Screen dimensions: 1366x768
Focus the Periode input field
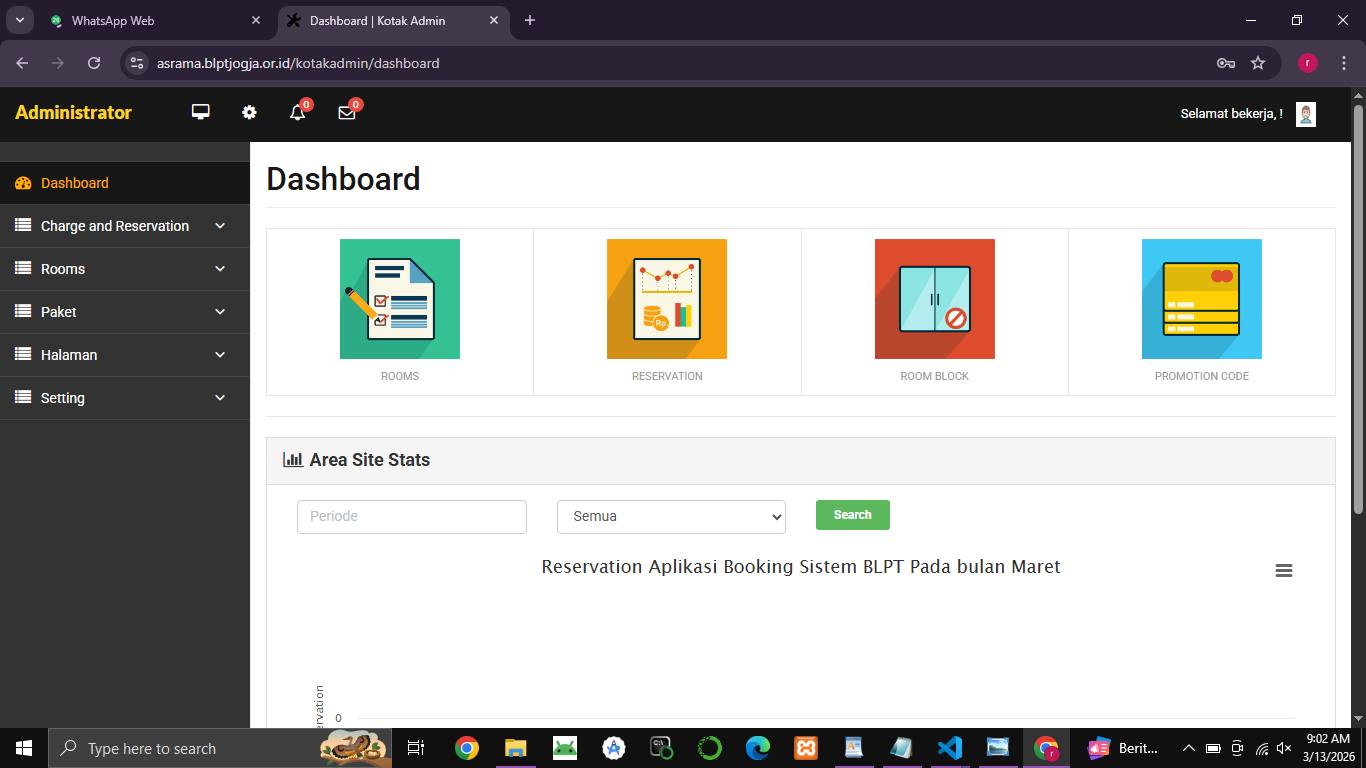(411, 517)
